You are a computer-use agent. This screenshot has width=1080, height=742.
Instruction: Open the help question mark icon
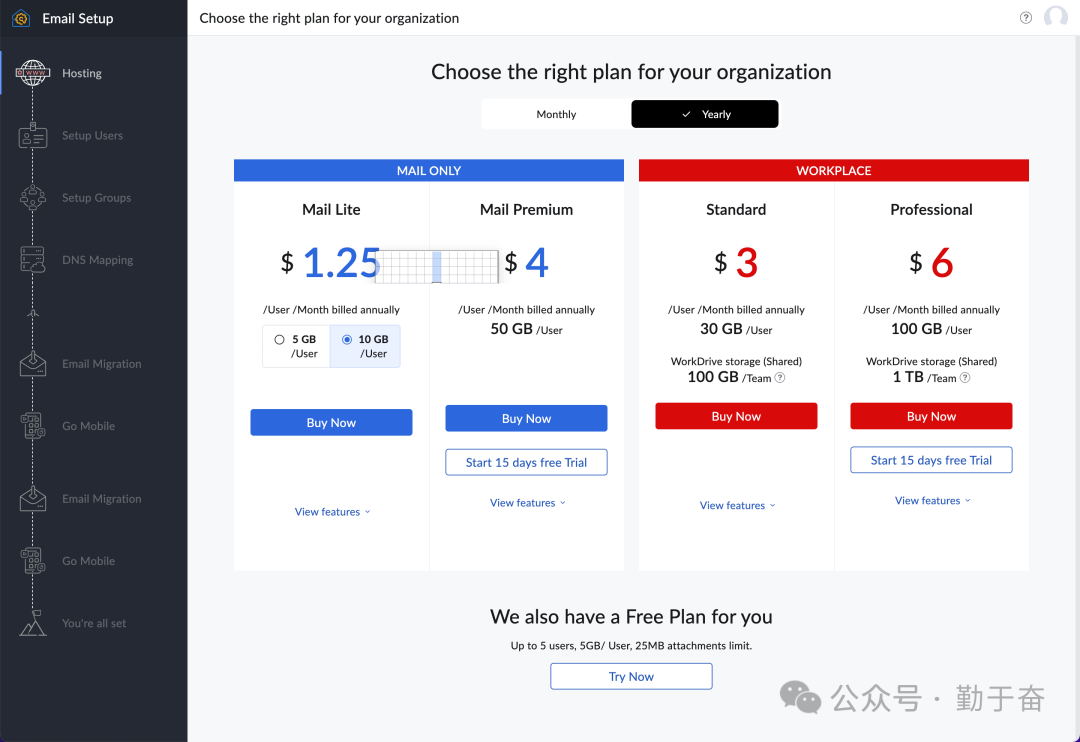coord(1026,18)
